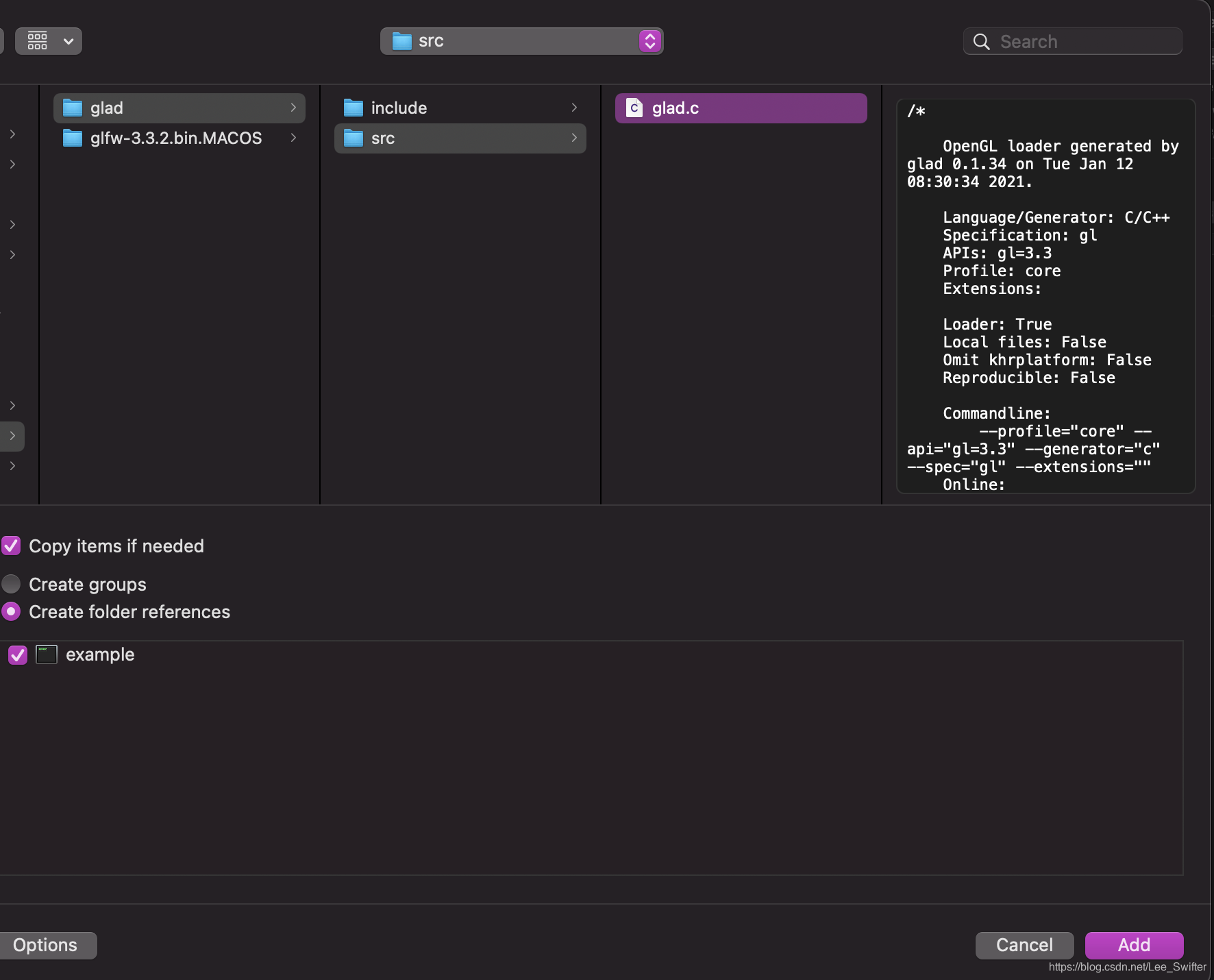The width and height of the screenshot is (1214, 980).
Task: Click the glad.c file preview text
Action: click(1045, 297)
